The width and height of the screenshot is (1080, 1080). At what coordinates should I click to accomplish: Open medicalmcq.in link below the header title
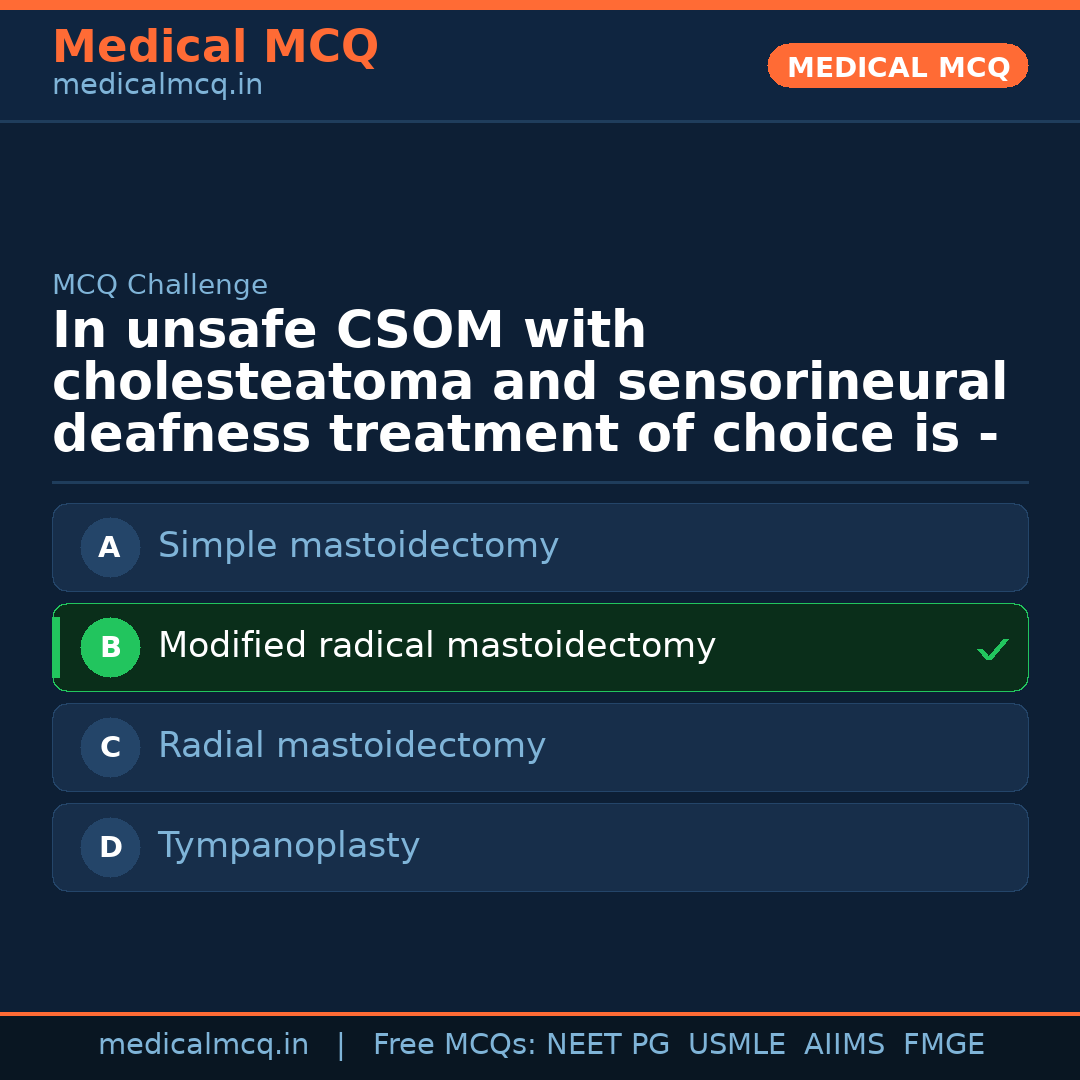pyautogui.click(x=157, y=85)
